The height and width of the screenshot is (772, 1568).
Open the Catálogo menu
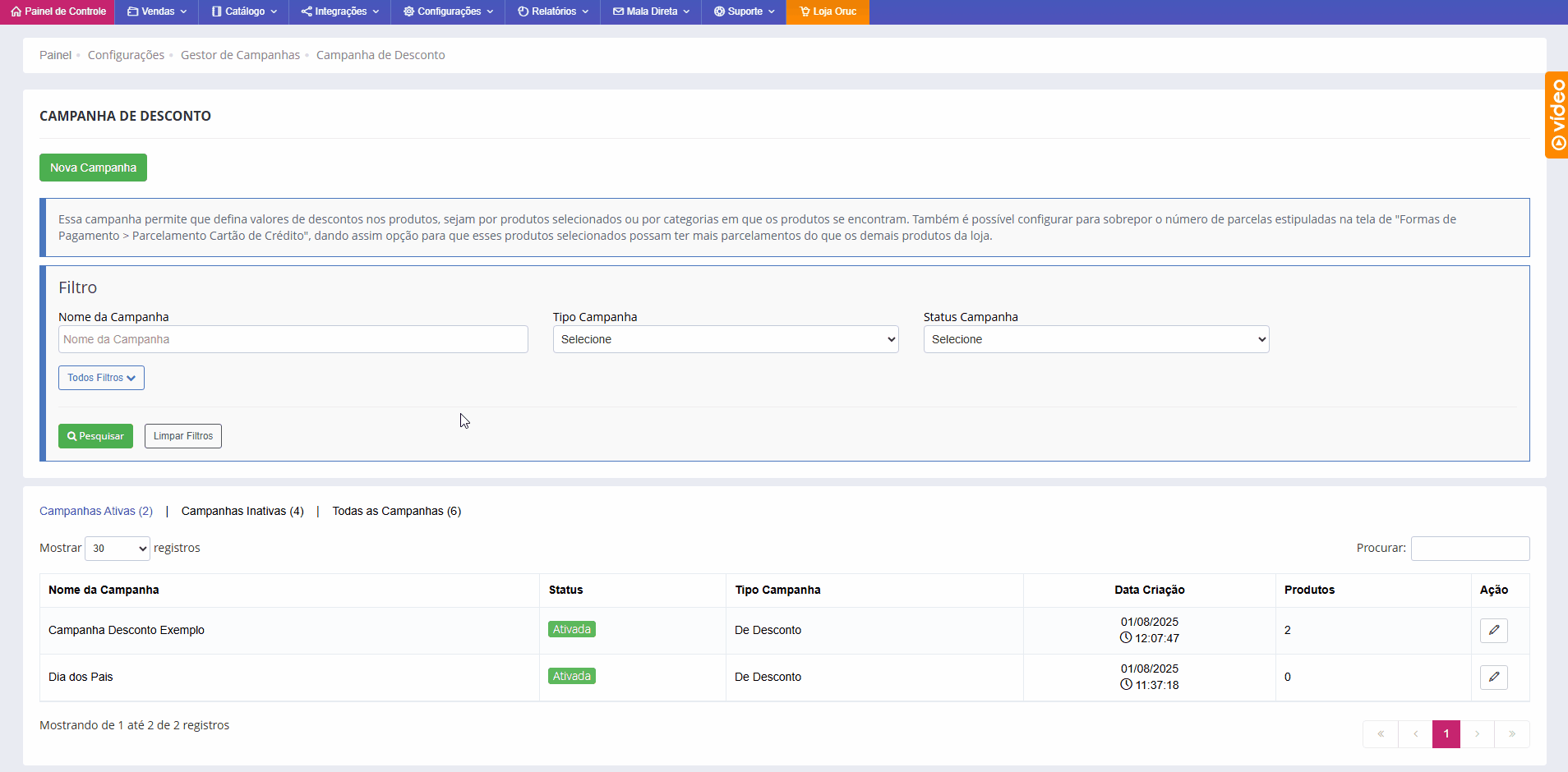(x=244, y=11)
